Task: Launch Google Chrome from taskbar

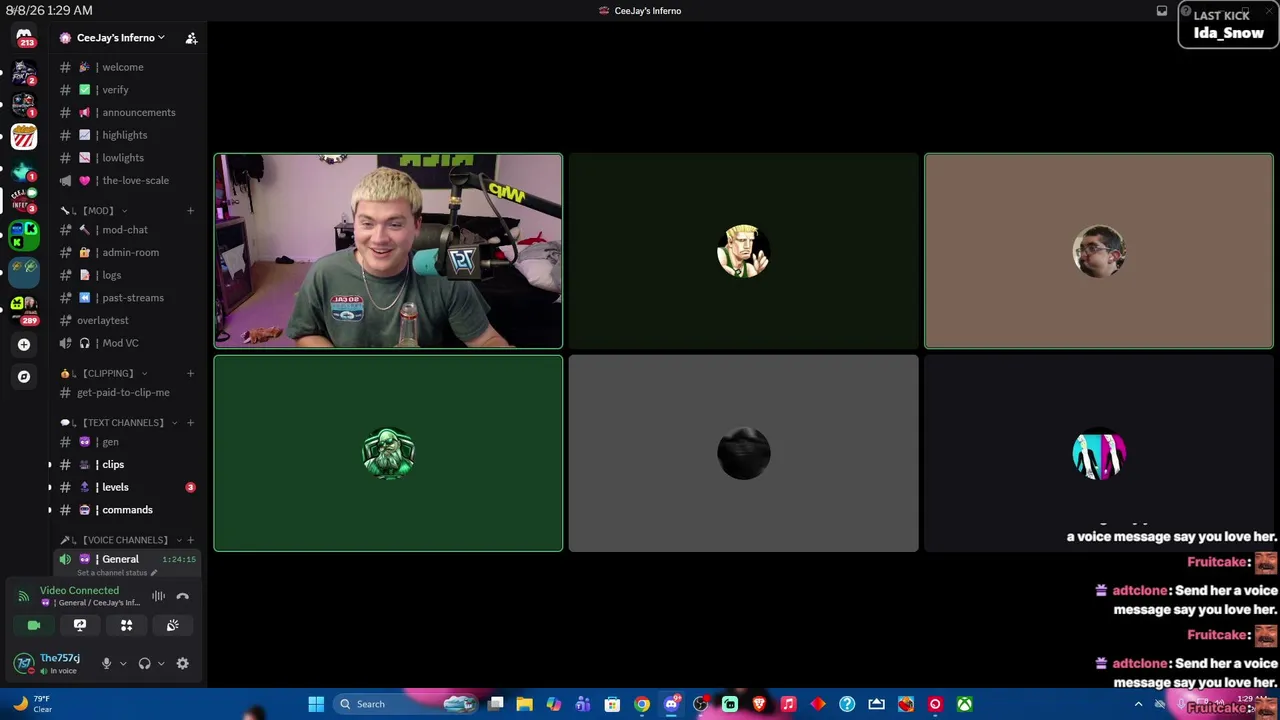Action: point(642,704)
